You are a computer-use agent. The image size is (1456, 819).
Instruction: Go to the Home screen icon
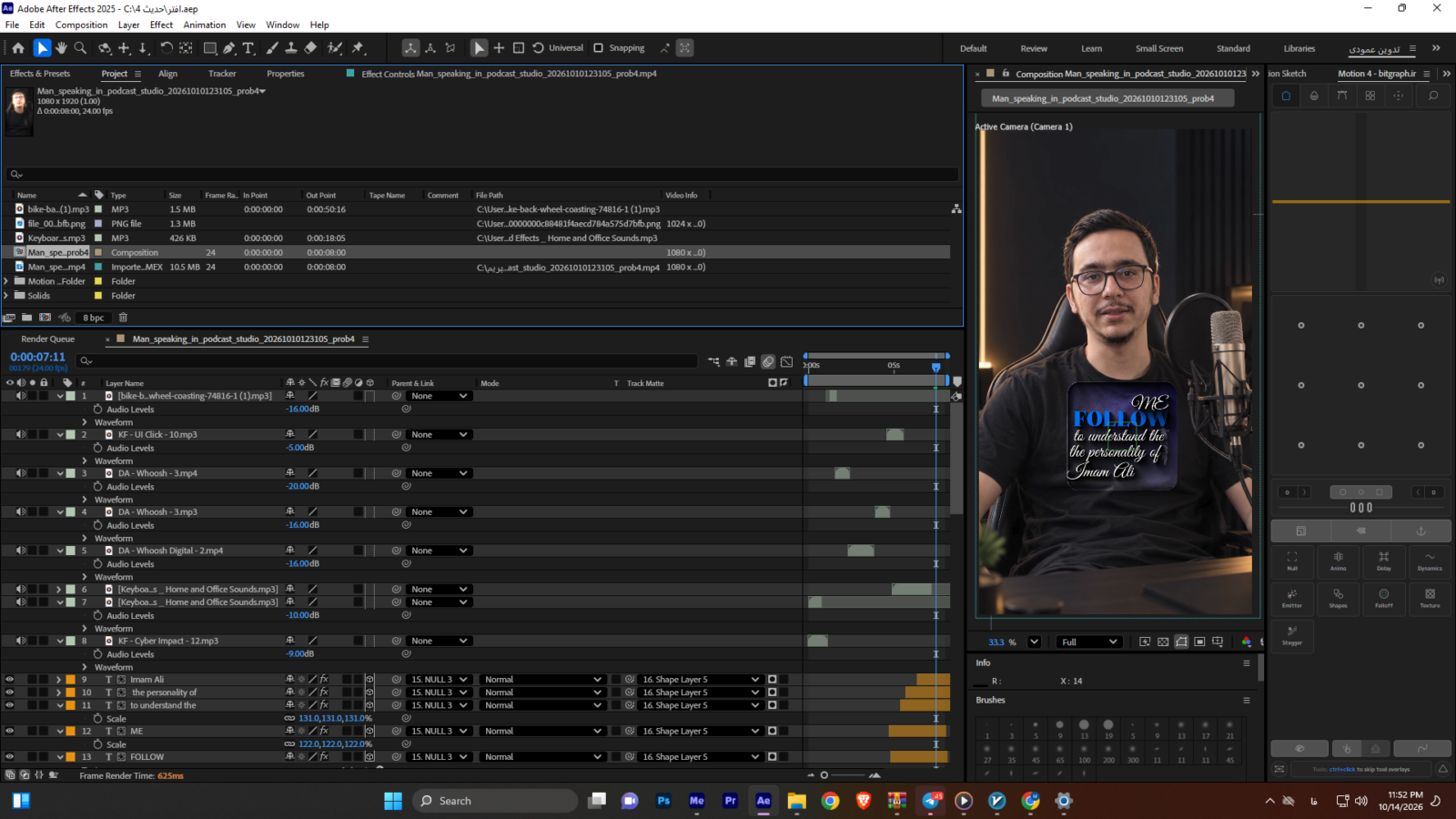coord(18,48)
